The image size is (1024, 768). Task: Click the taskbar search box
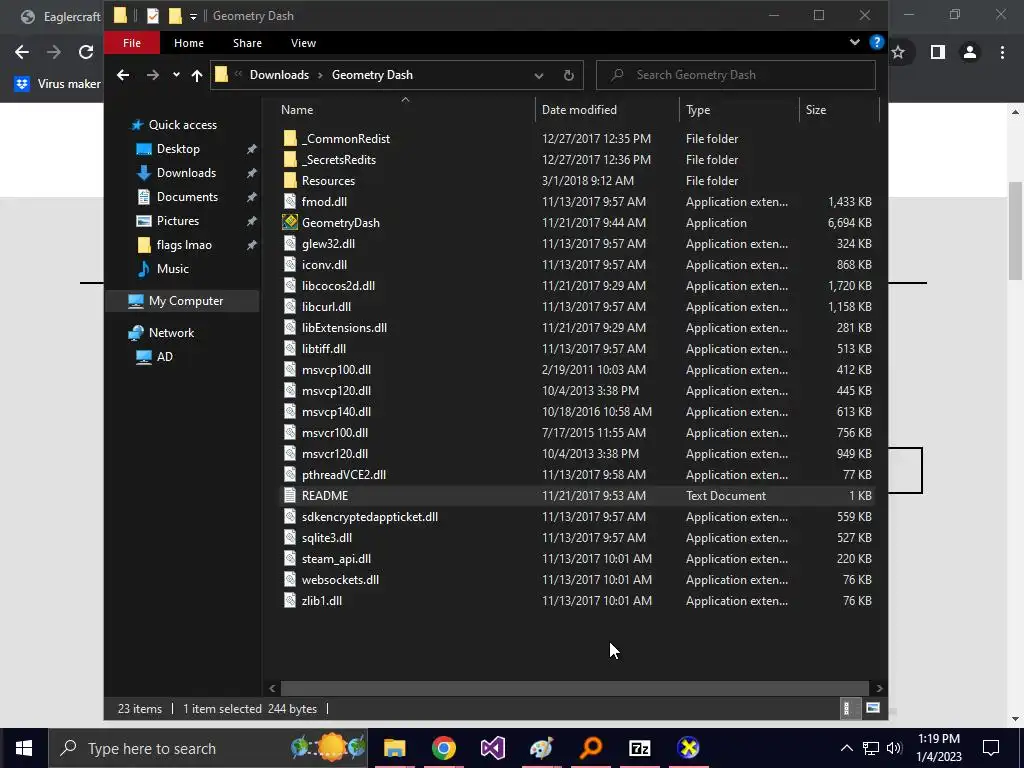click(208, 748)
